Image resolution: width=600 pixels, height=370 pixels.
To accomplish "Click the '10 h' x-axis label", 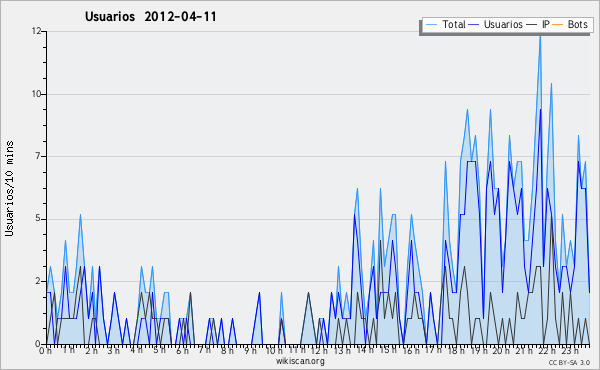I will (274, 351).
